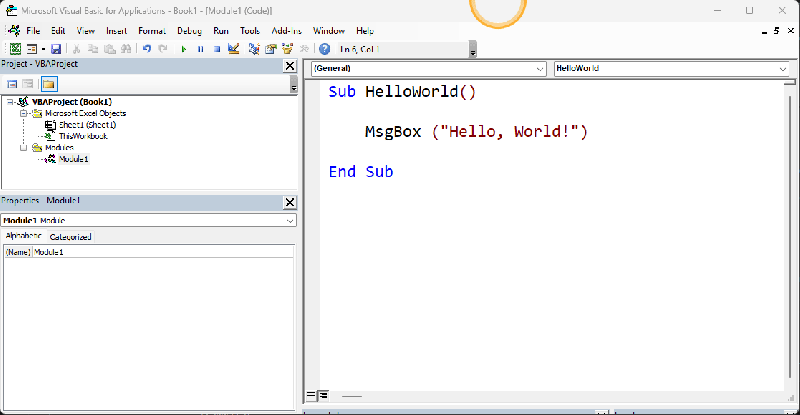This screenshot has width=800, height=415.
Task: Close the Project - VBAProject pane
Action: point(290,66)
